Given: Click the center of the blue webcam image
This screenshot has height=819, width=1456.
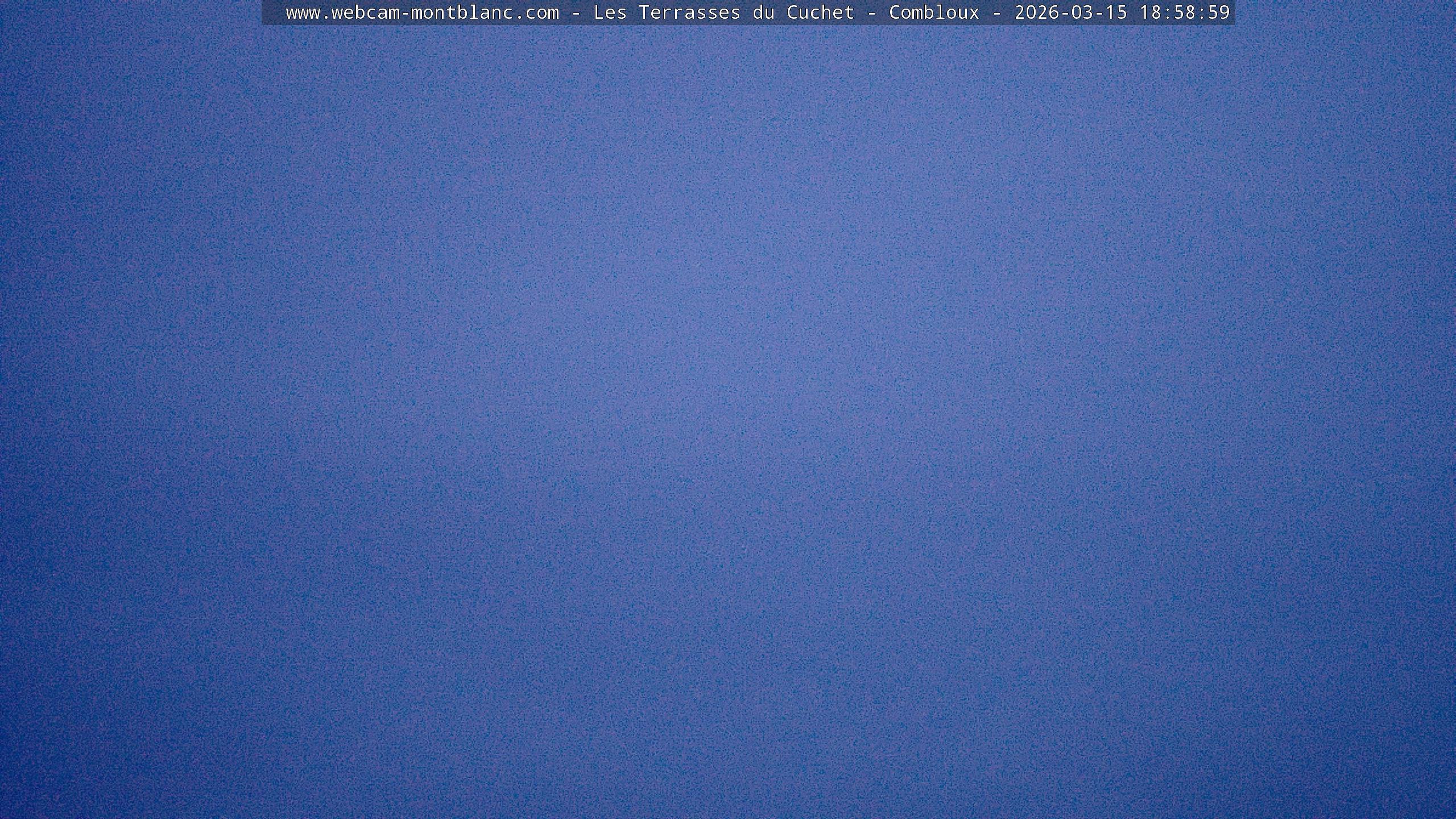Looking at the screenshot, I should [x=728, y=421].
